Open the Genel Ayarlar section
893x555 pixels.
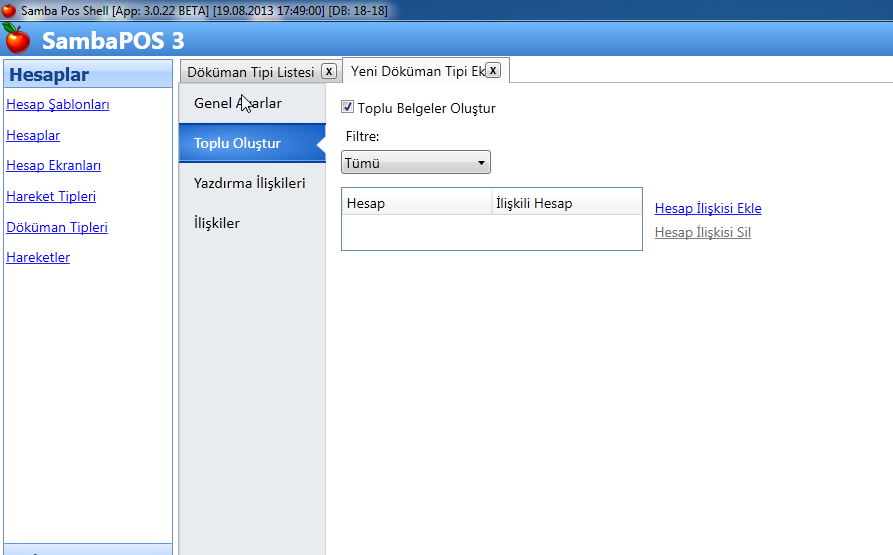pos(238,103)
